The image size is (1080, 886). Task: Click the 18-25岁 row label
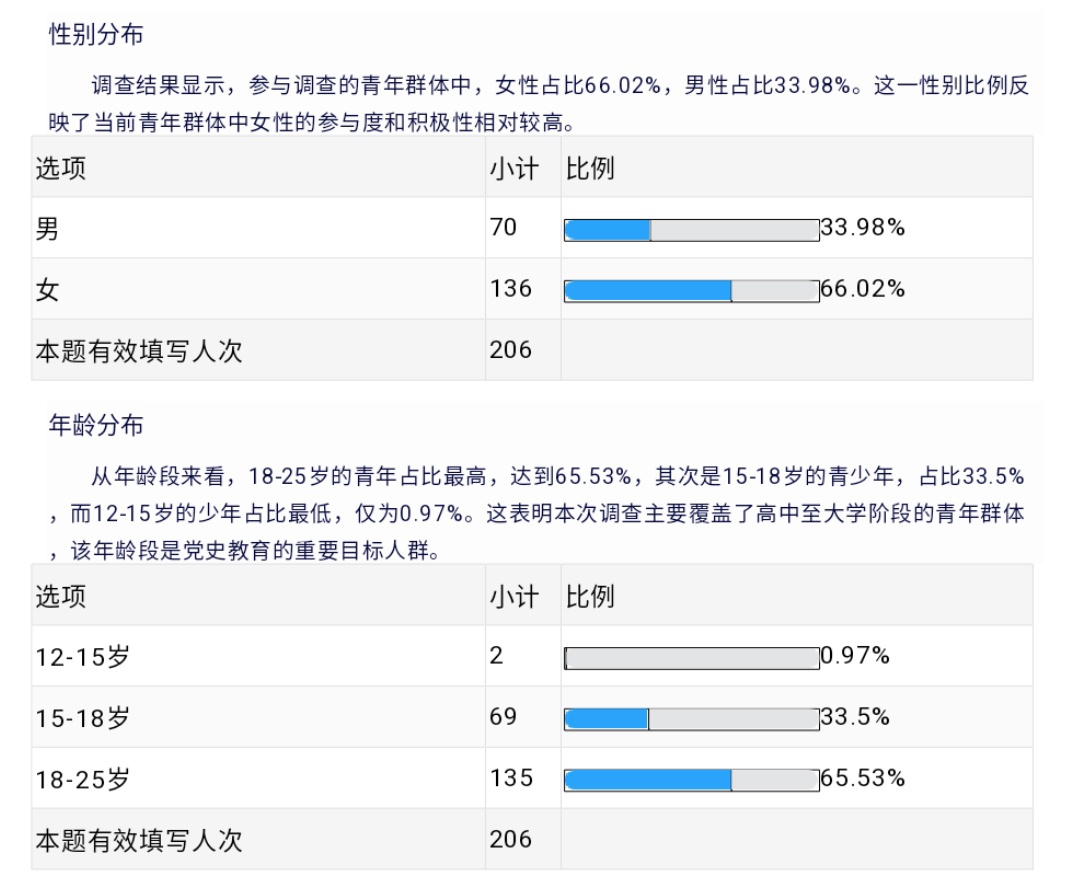(83, 779)
